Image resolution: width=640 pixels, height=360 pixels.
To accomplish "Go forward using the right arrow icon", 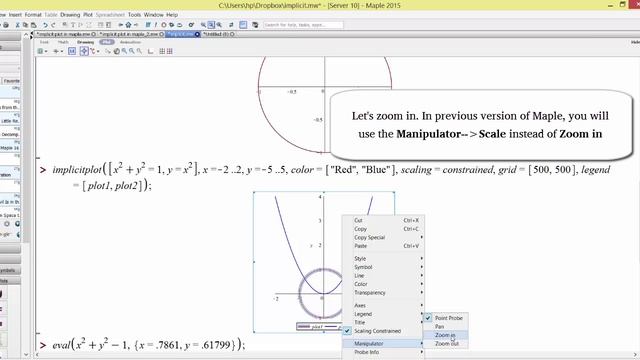I will pos(136,25).
